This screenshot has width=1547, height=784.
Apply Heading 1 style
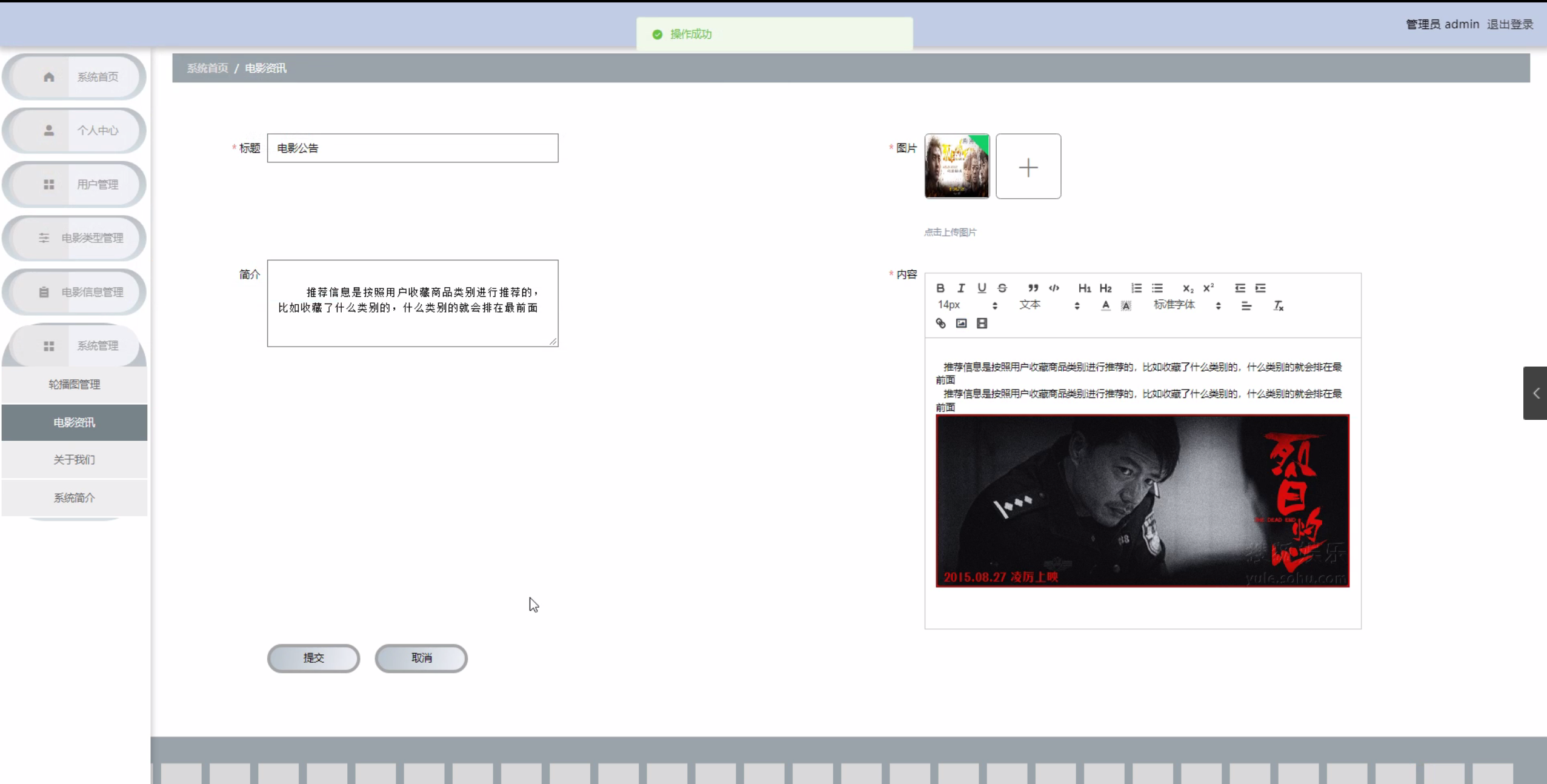tap(1085, 288)
